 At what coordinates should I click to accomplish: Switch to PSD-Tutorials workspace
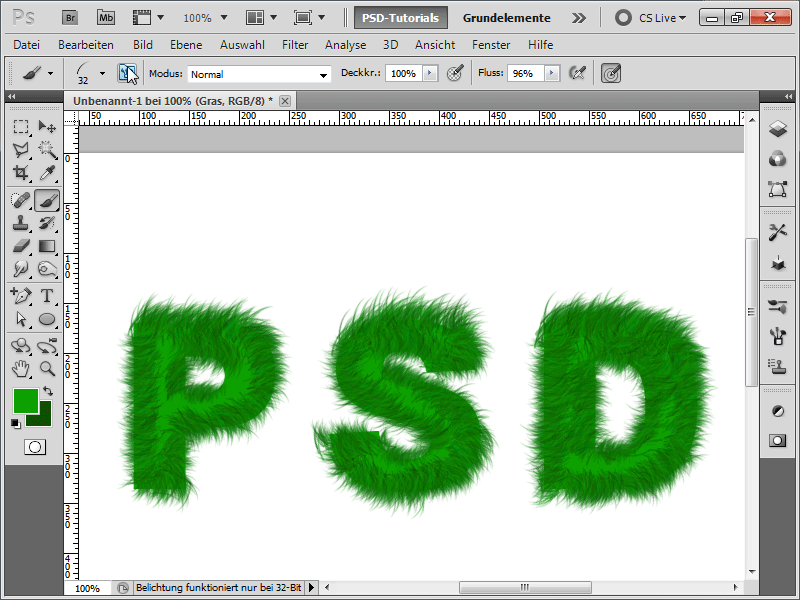(401, 18)
